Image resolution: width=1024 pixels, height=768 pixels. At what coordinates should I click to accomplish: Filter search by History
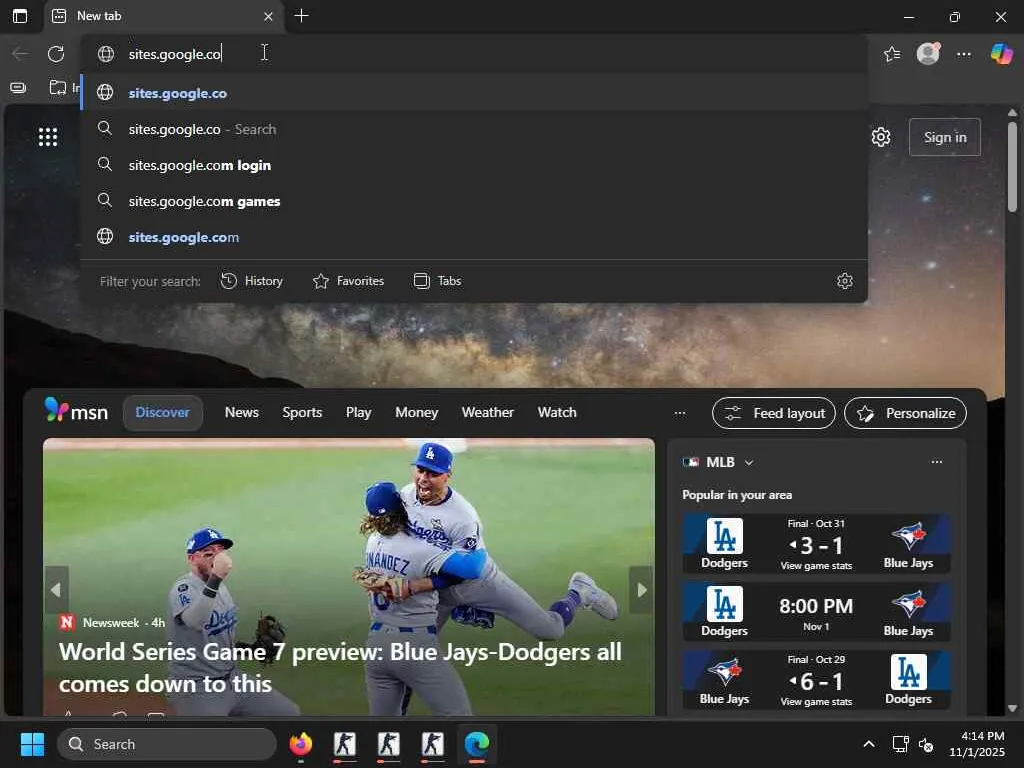pyautogui.click(x=252, y=281)
